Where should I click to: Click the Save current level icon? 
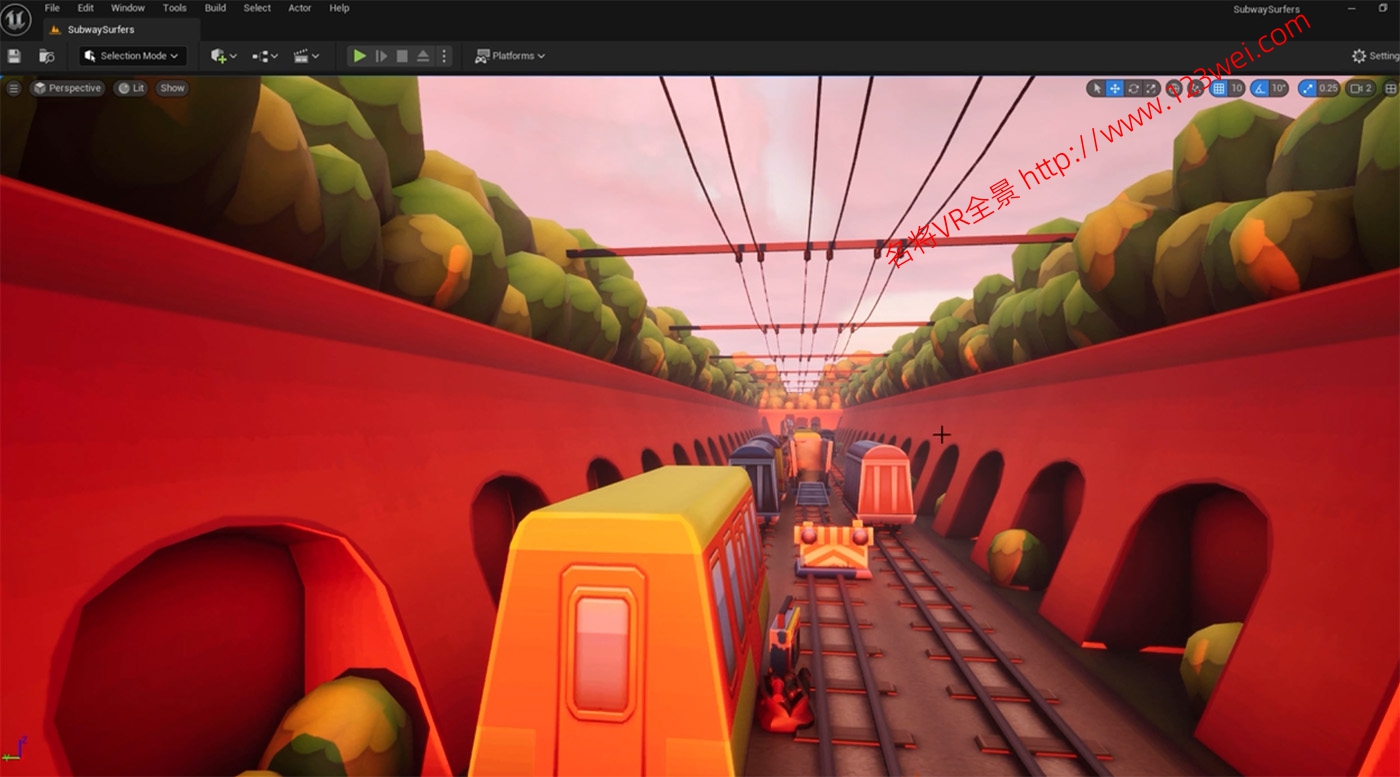tap(14, 56)
